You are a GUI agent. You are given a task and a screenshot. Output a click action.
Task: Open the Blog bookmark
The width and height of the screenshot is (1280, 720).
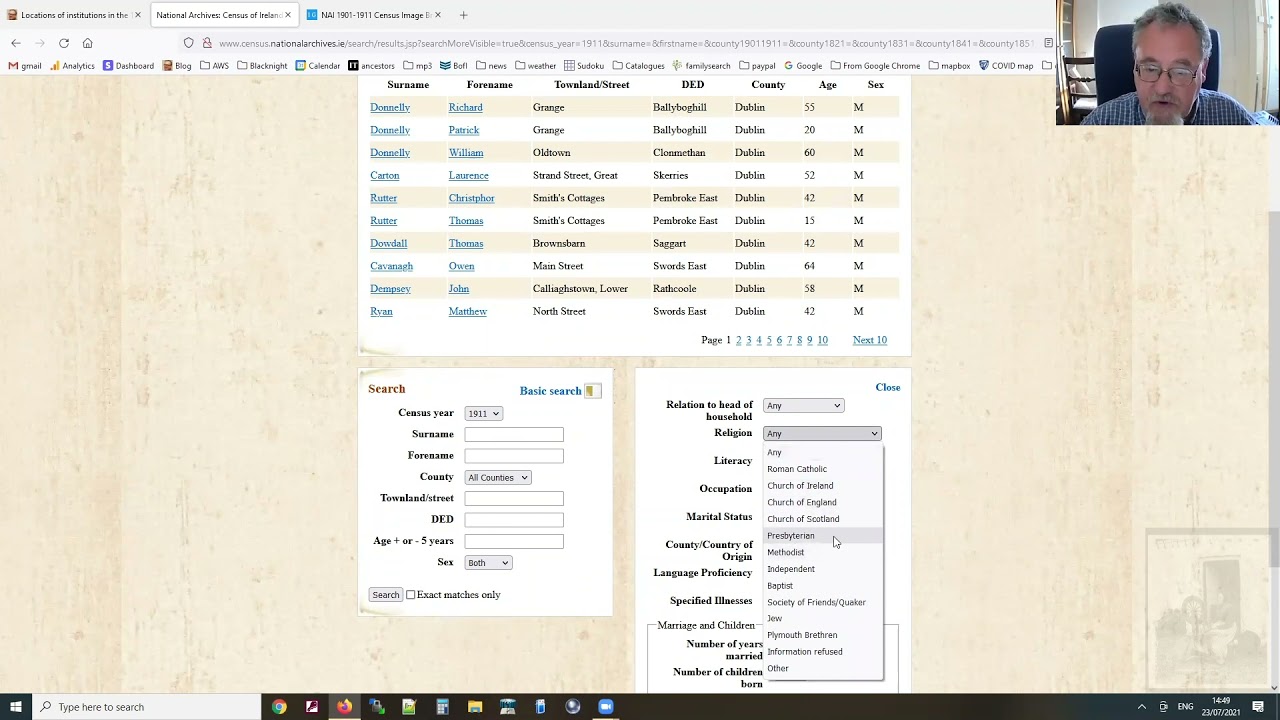tap(177, 66)
